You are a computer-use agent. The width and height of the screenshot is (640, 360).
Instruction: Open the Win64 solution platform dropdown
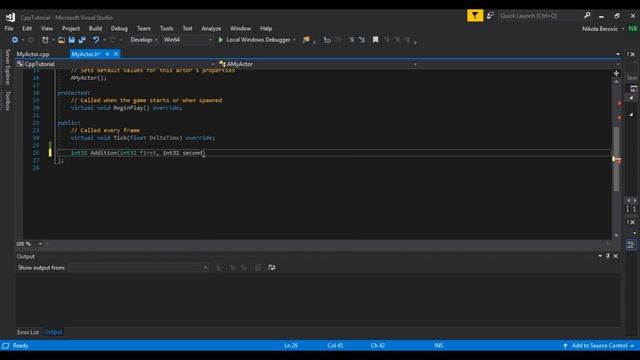click(188, 40)
